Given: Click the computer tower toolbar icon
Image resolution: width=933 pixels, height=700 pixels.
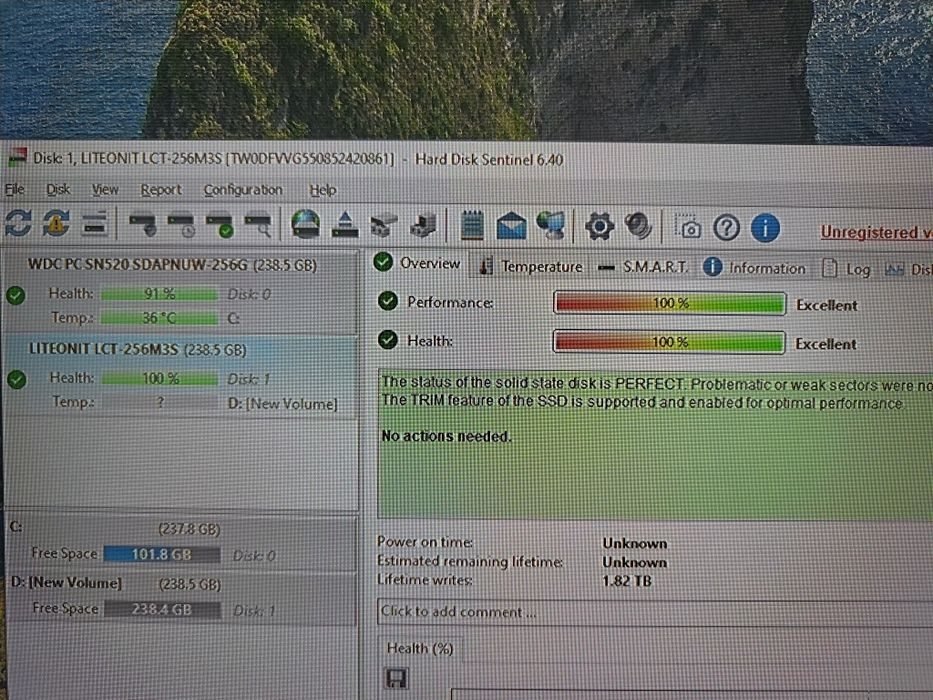Looking at the screenshot, I should 423,226.
